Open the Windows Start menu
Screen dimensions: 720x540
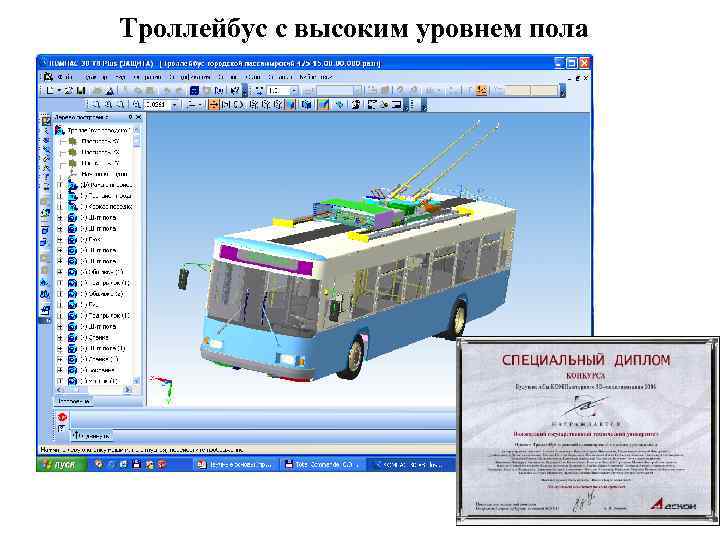pyautogui.click(x=62, y=464)
